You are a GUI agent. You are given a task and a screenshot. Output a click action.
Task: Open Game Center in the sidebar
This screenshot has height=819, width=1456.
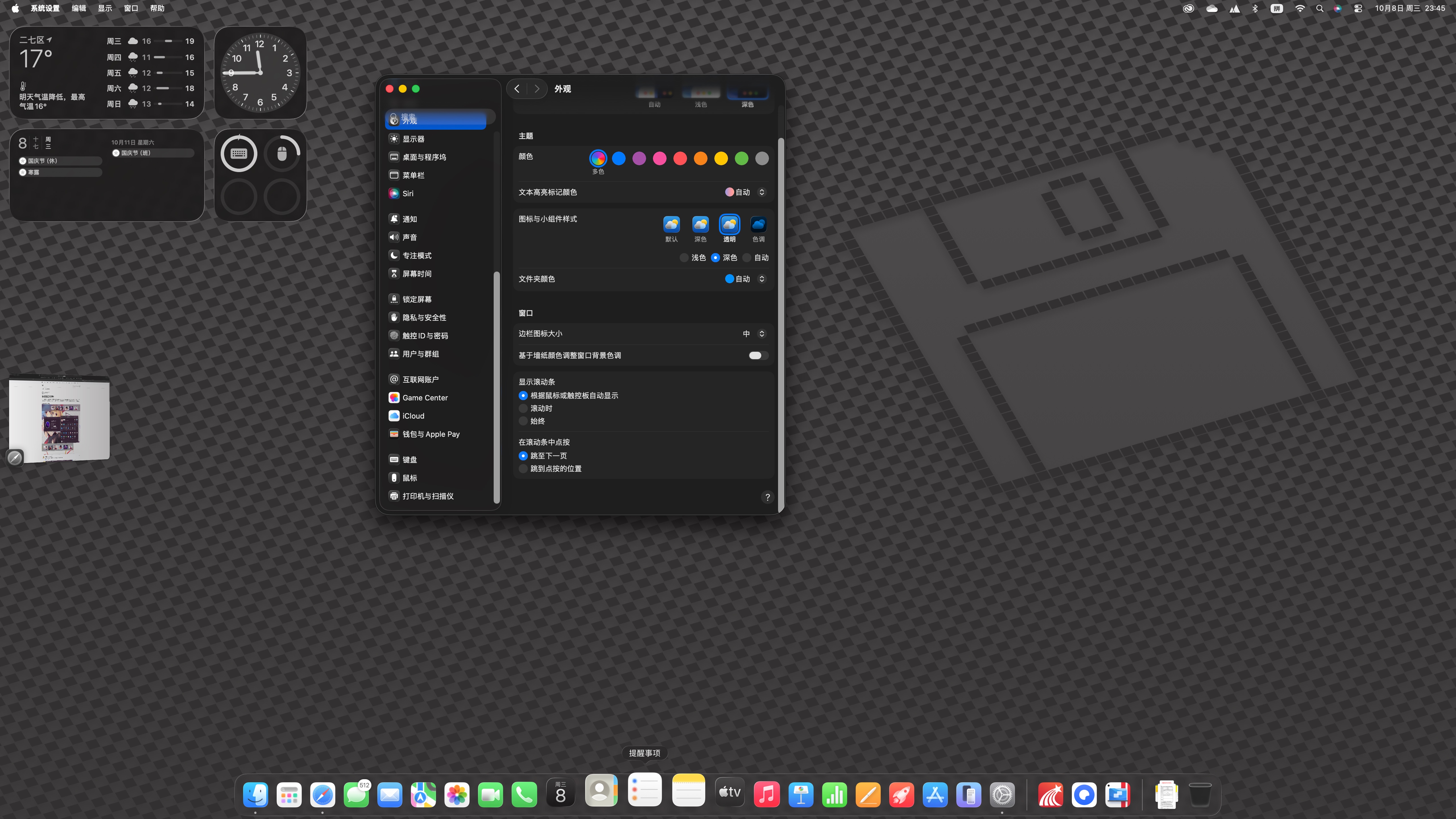(425, 398)
